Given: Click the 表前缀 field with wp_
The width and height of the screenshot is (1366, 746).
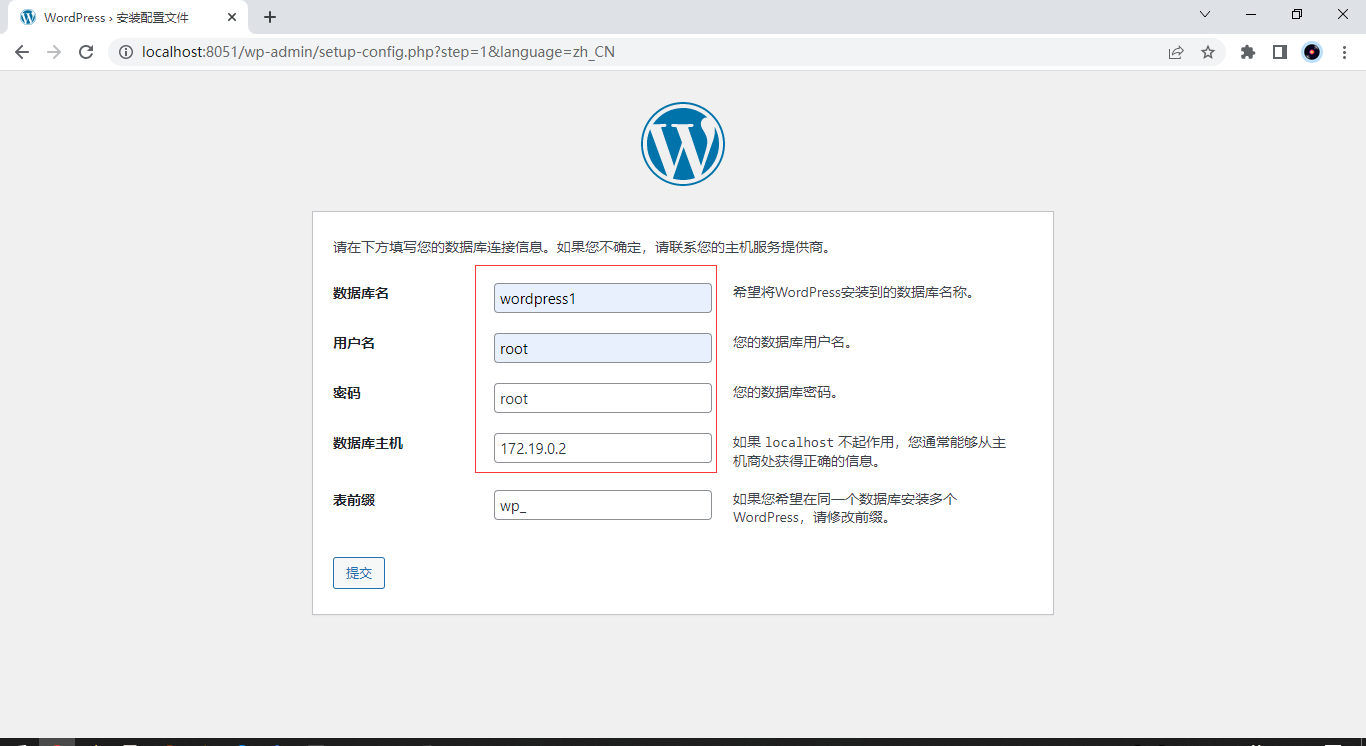Looking at the screenshot, I should 603,505.
